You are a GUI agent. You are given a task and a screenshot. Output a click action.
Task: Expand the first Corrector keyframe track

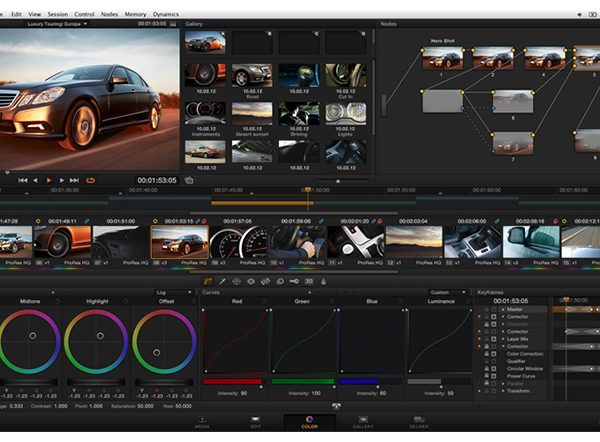[x=503, y=317]
